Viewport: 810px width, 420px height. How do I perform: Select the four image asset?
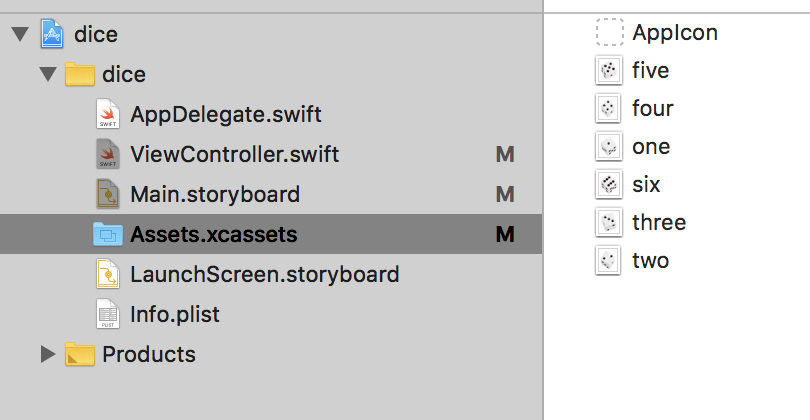tap(652, 108)
